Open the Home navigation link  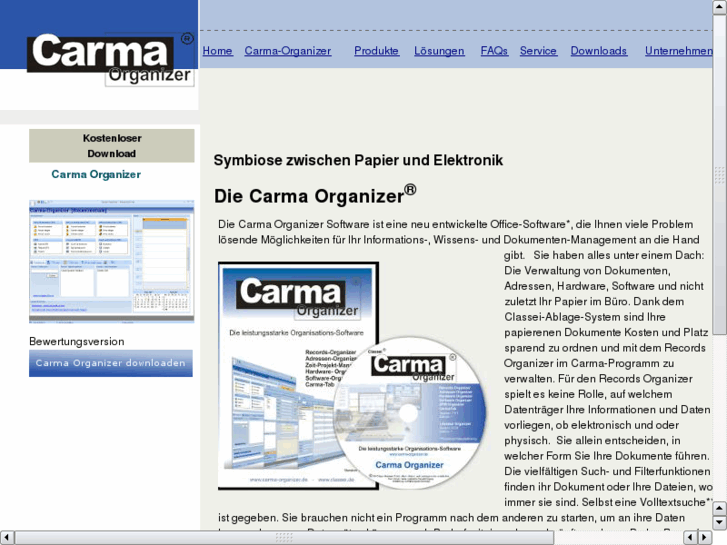tap(217, 51)
